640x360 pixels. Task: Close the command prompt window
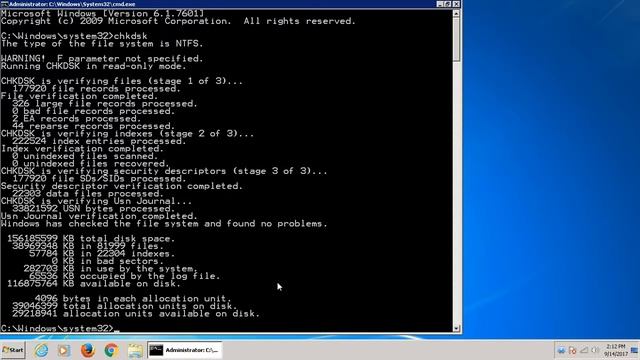[456, 4]
